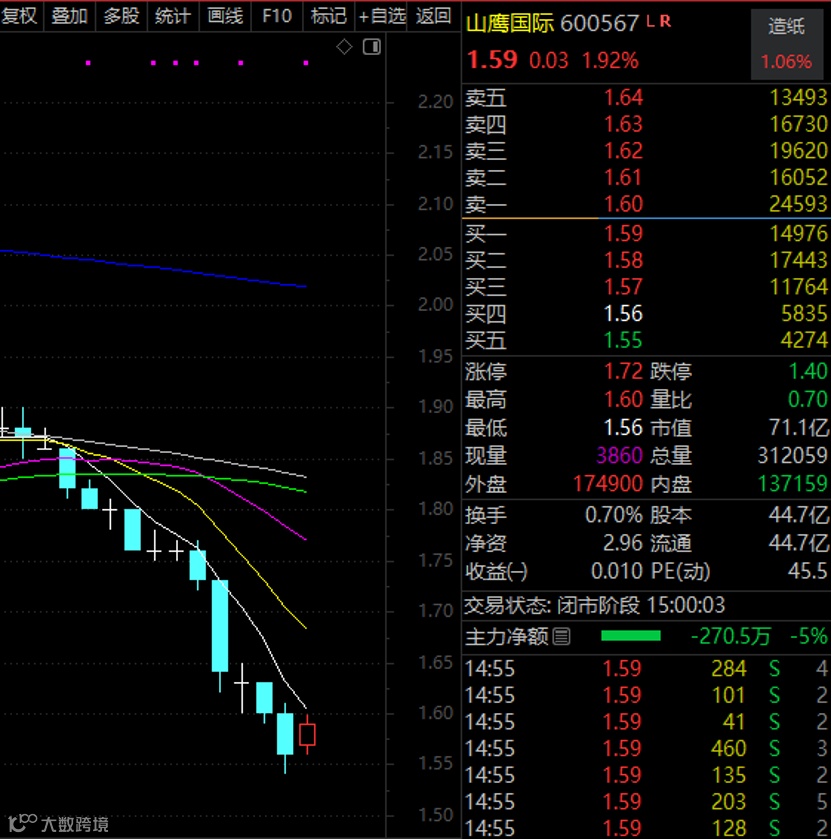Select 买四 bid row at 1.56
The height and width of the screenshot is (840, 832).
click(x=646, y=313)
